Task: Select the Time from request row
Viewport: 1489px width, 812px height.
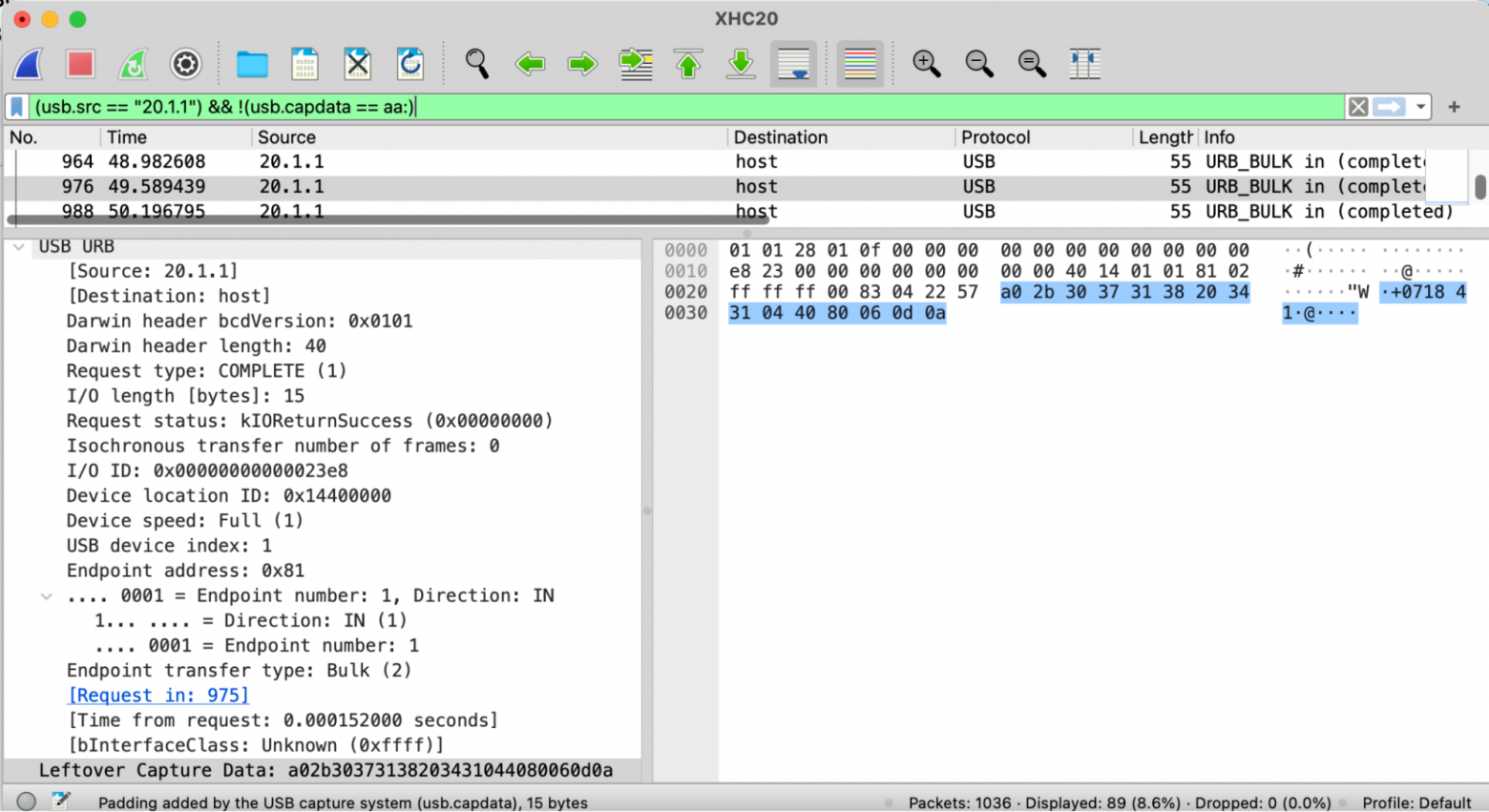Action: coord(323,720)
